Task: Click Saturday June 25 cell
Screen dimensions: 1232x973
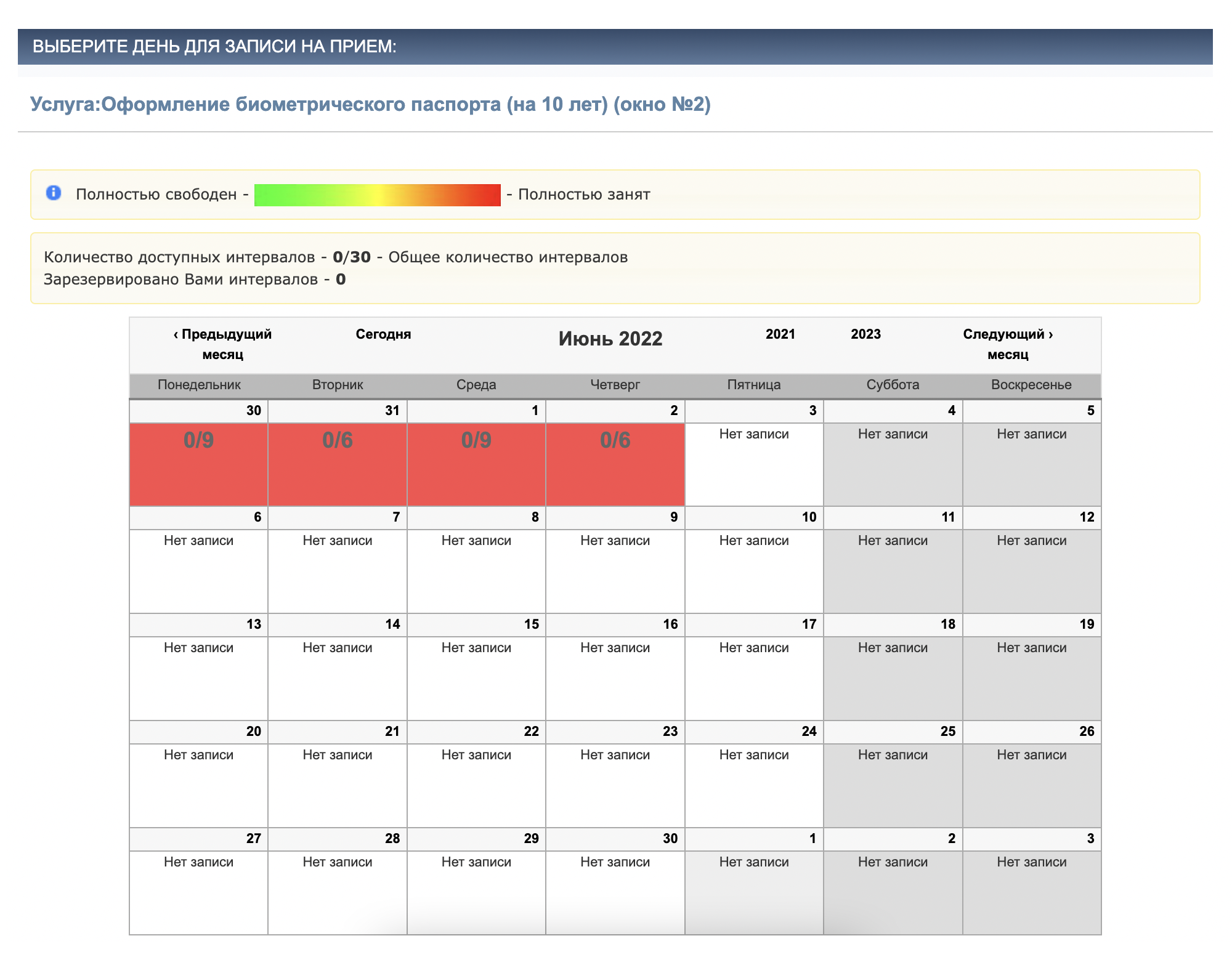Action: [x=893, y=785]
